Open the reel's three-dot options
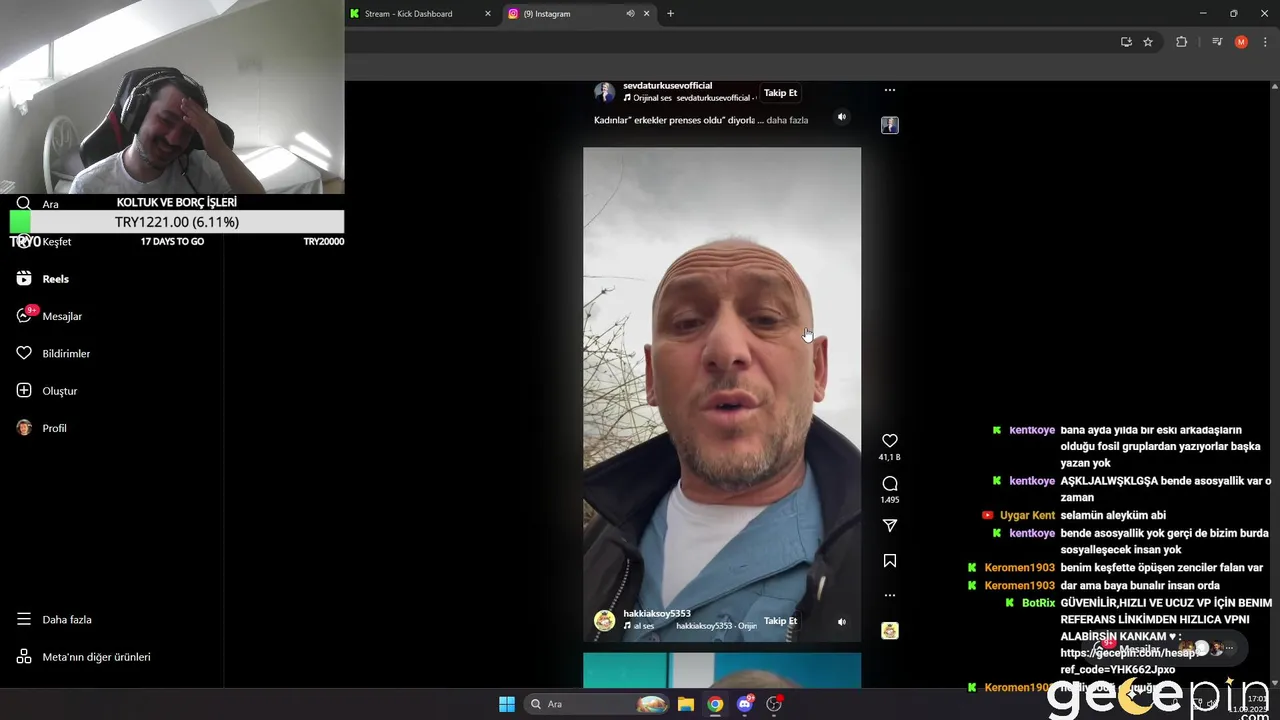 pos(890,595)
